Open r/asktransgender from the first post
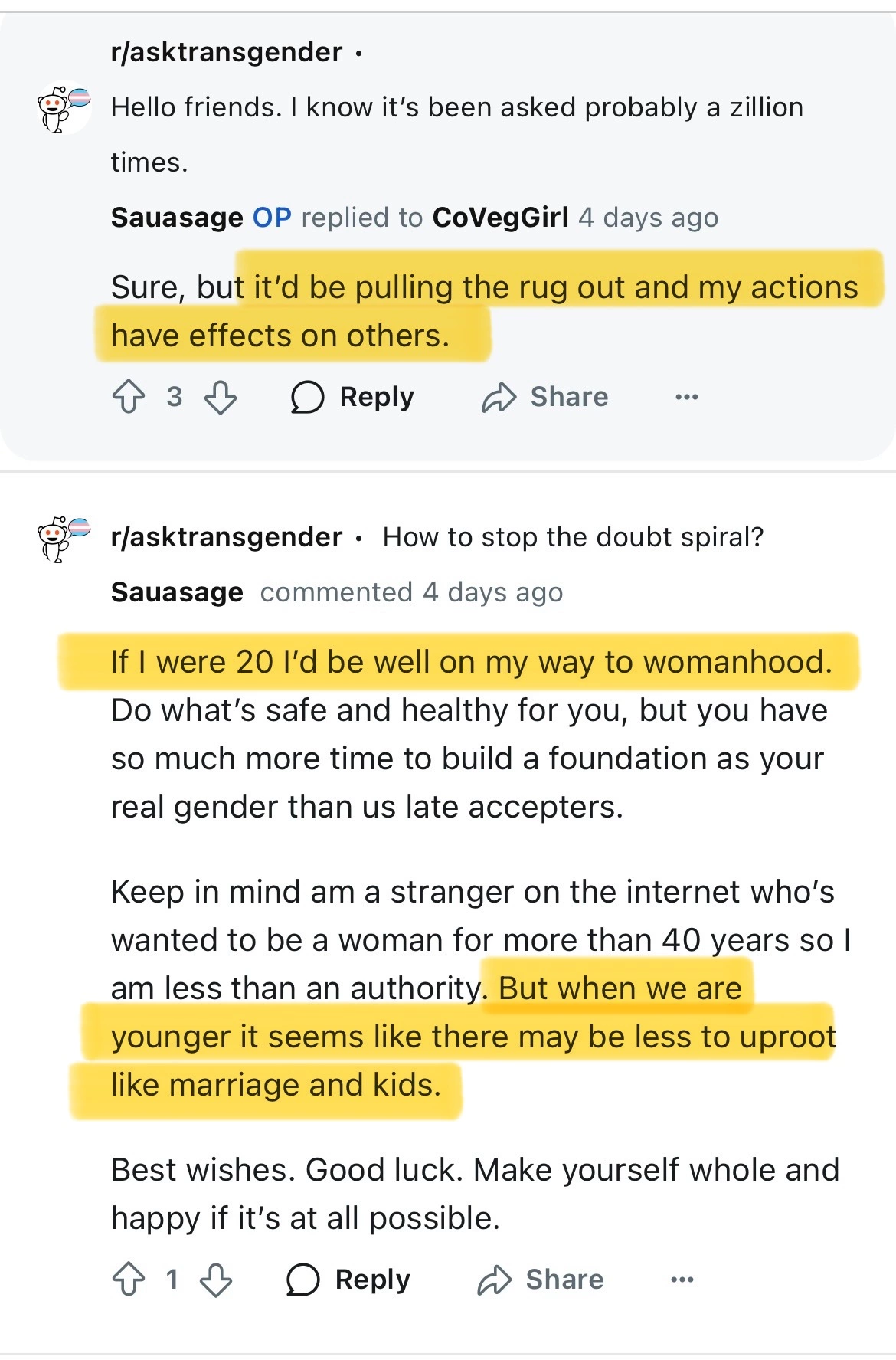The image size is (896, 1360). (226, 52)
